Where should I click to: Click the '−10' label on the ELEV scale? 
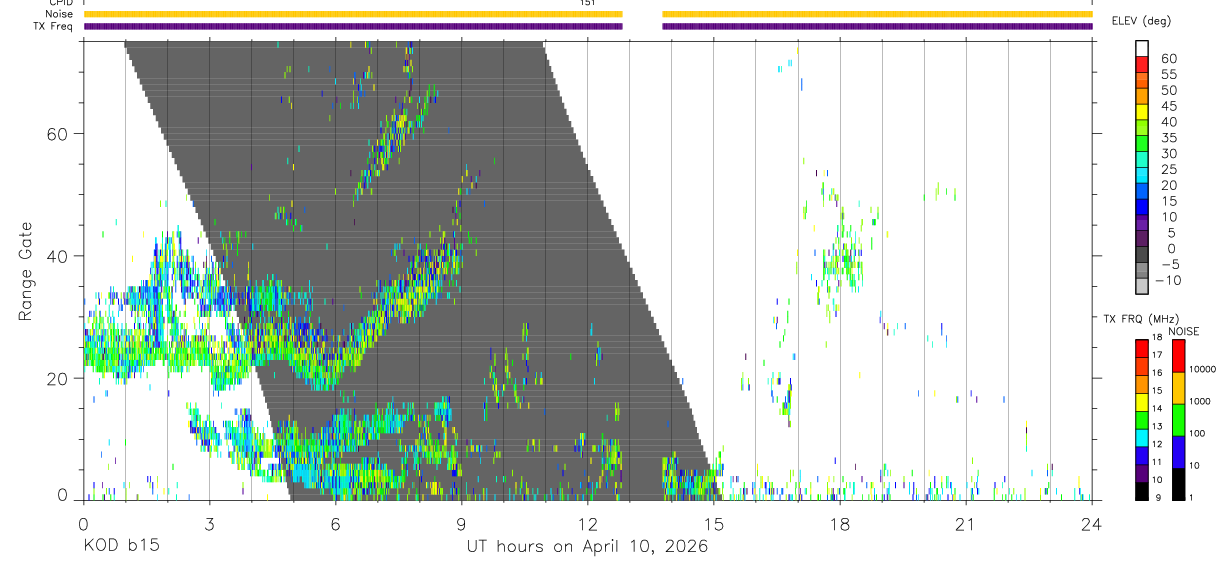(1168, 281)
